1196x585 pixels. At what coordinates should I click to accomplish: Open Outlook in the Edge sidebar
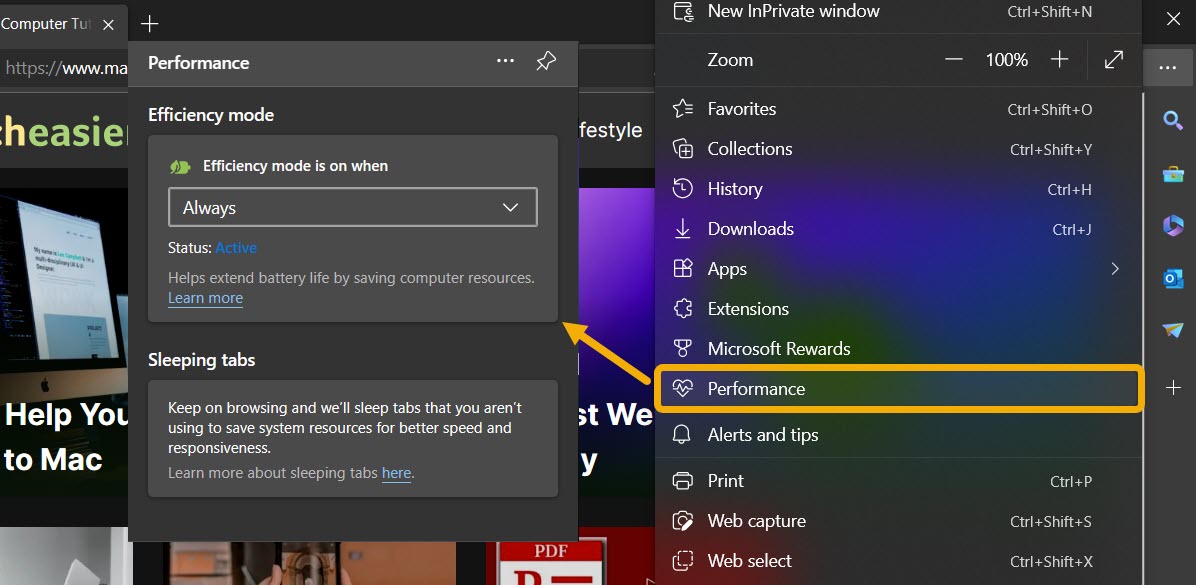pos(1175,278)
